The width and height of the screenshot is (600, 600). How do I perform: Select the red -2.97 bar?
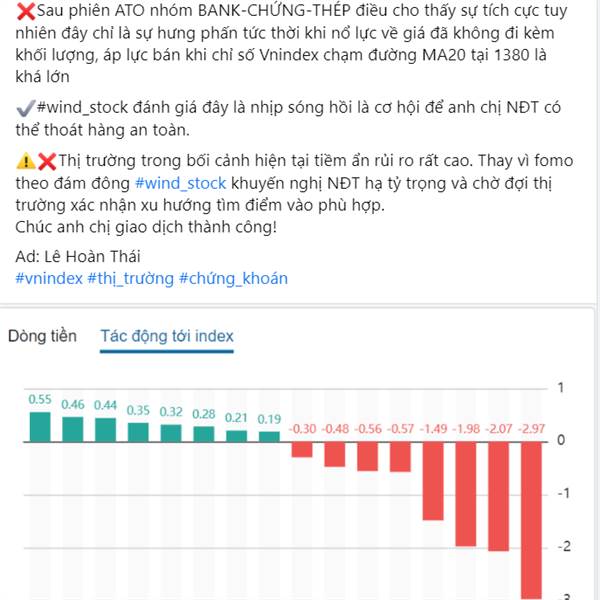532,520
